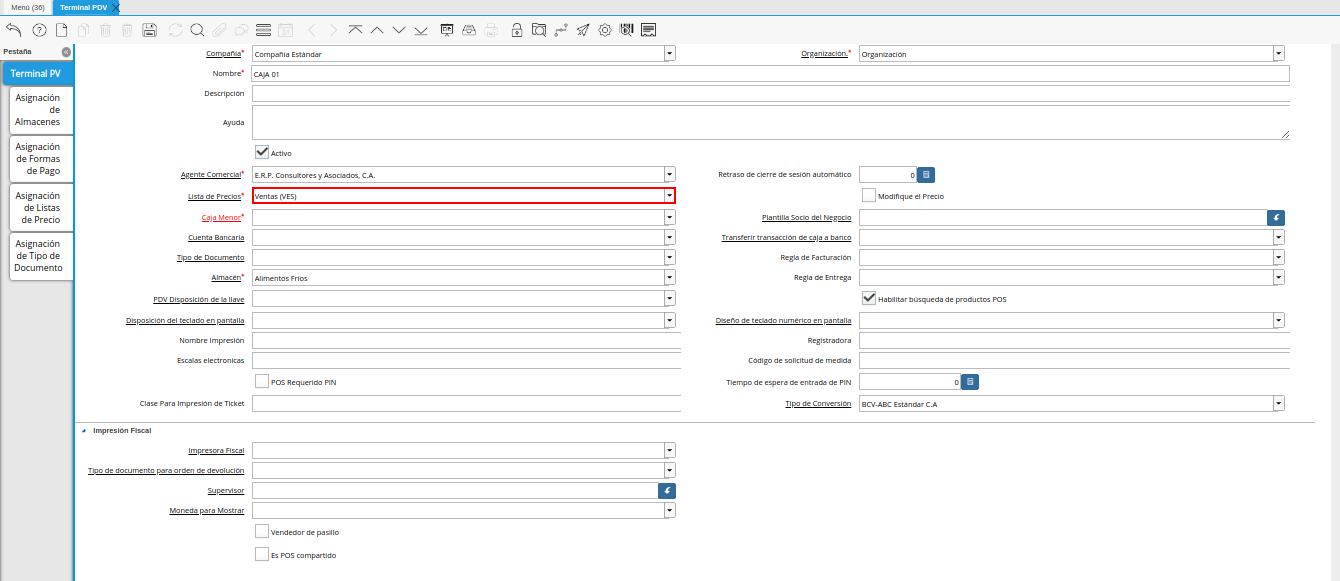The width and height of the screenshot is (1340, 581).
Task: Open the help icon in toolbar
Action: (40, 30)
